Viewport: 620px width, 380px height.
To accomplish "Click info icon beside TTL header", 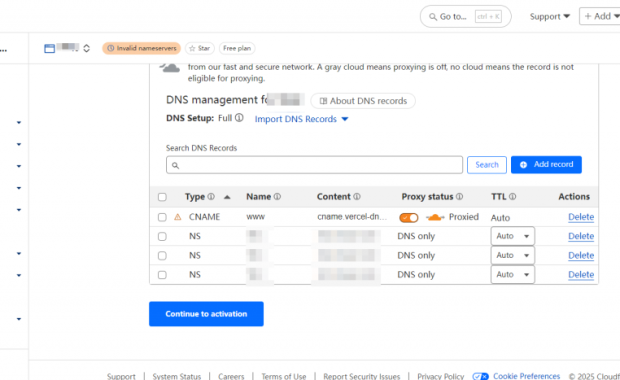I will coord(512,197).
